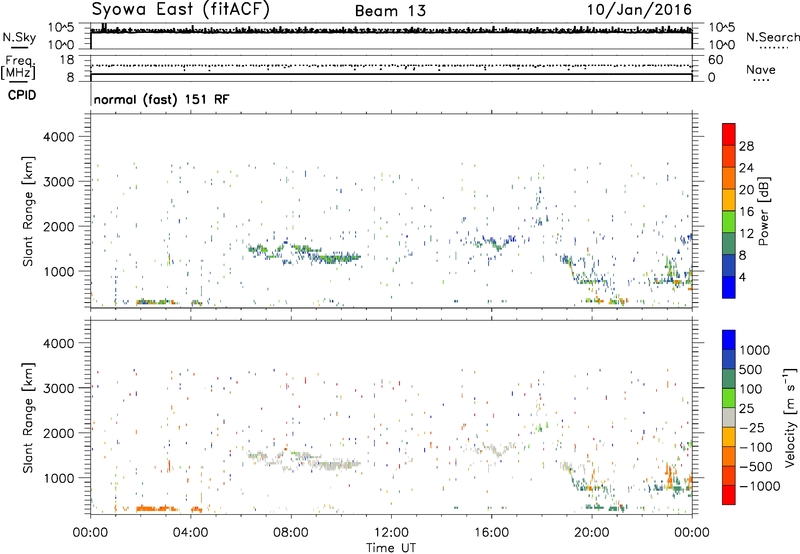Click the "12:00" time axis tick label
Image resolution: width=800 pixels, height=554 pixels.
(x=391, y=532)
